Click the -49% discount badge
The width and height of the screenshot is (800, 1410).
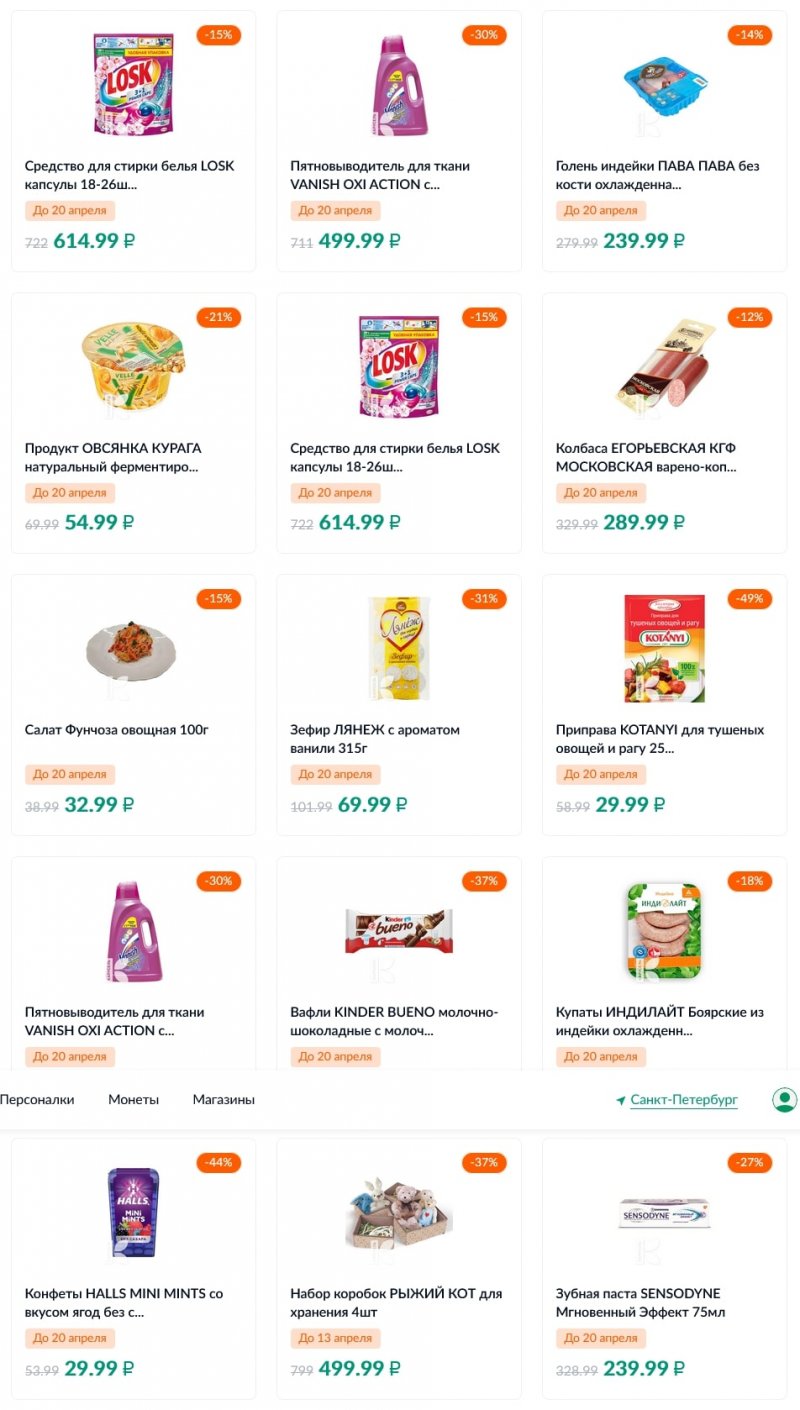pyautogui.click(x=750, y=599)
